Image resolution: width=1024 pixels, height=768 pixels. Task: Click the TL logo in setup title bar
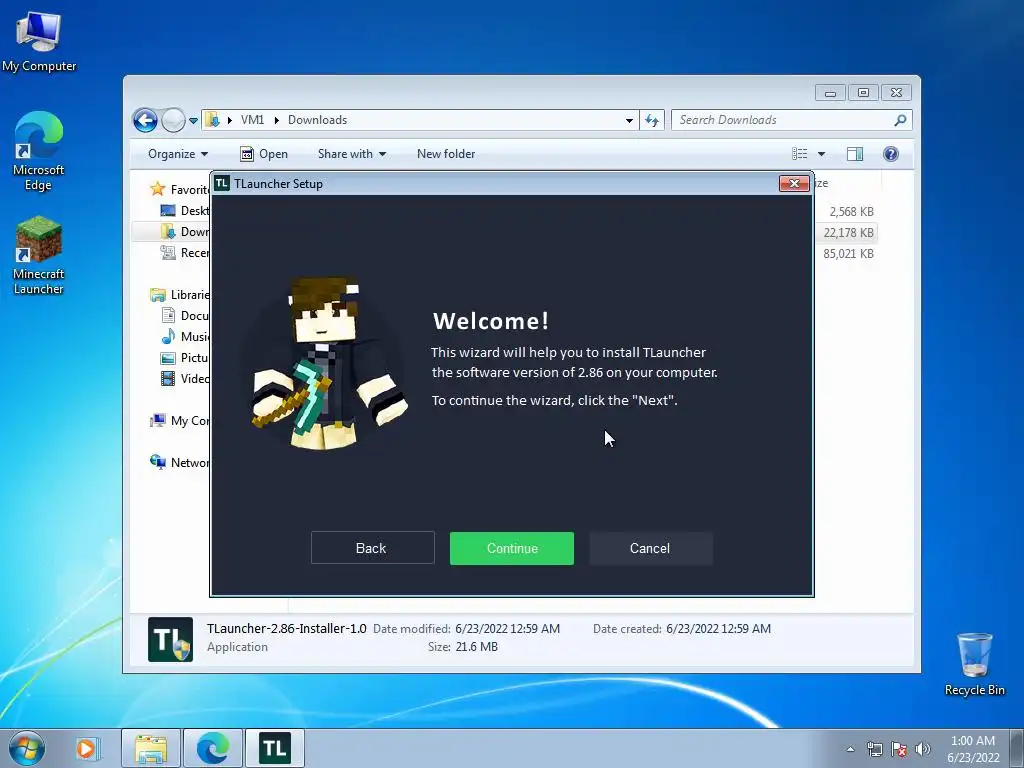tap(222, 184)
